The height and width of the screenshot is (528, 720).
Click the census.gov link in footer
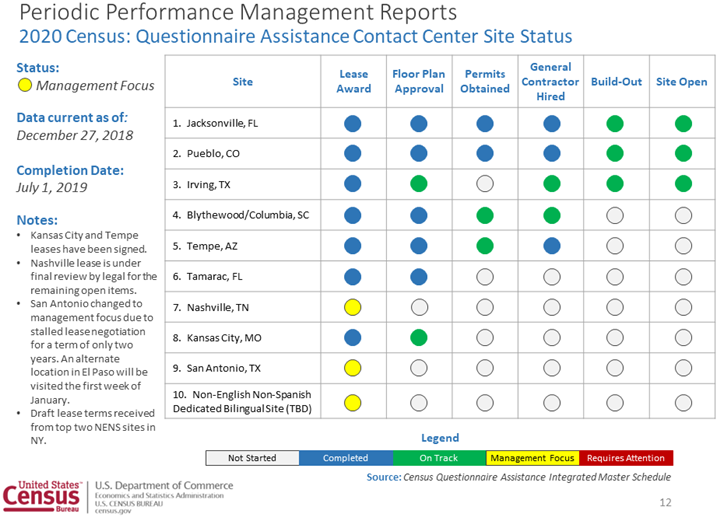(114, 511)
